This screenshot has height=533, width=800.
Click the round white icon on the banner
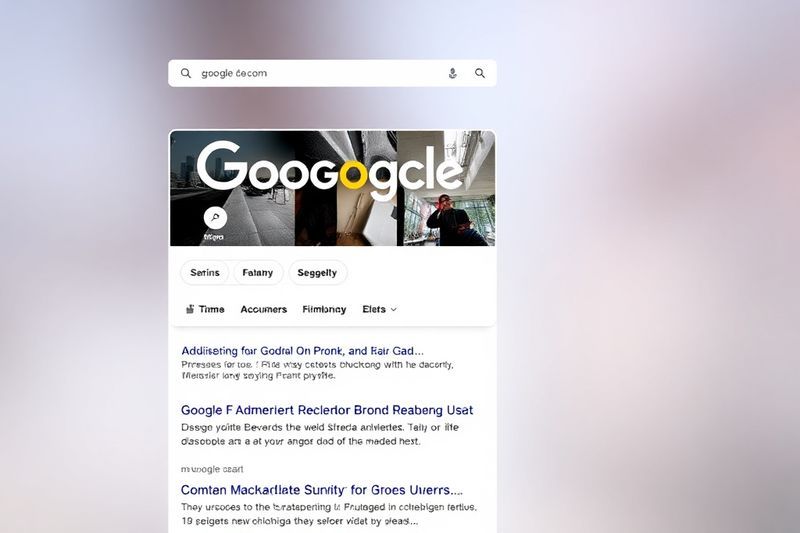(215, 217)
